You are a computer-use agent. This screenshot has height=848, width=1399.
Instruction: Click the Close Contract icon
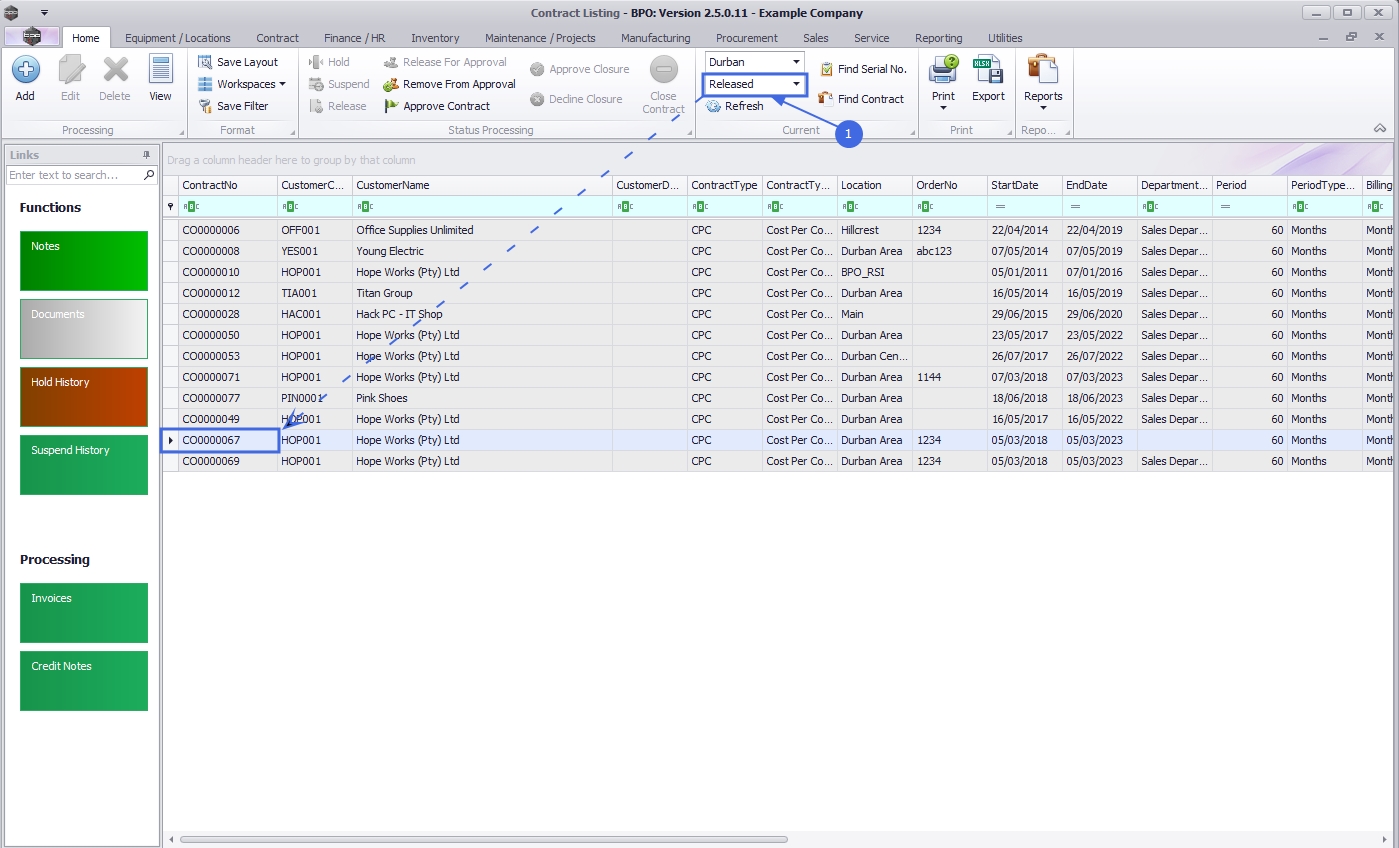pyautogui.click(x=664, y=70)
